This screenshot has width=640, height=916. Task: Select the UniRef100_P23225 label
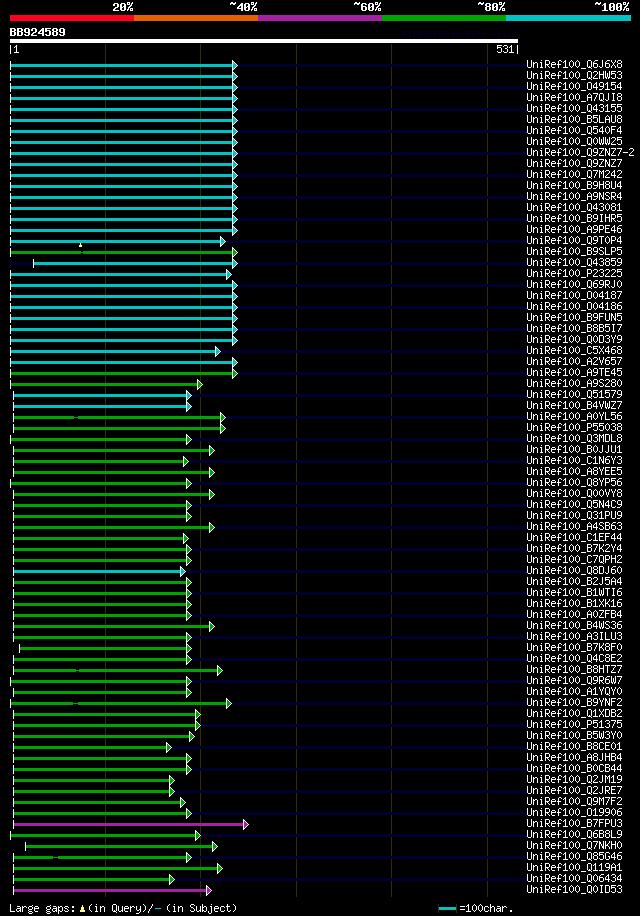(574, 274)
